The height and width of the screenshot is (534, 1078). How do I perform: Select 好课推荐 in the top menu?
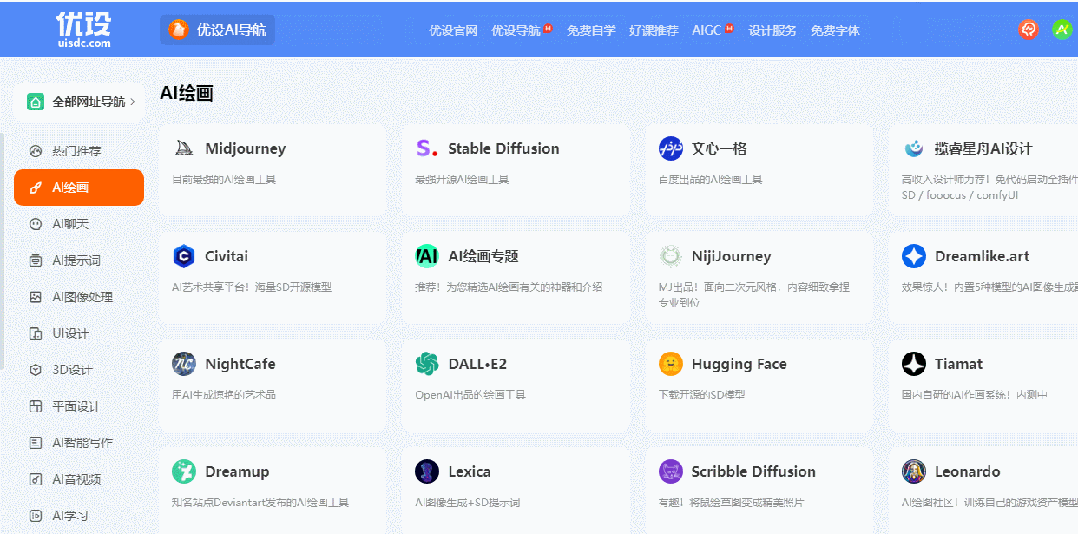coord(654,30)
